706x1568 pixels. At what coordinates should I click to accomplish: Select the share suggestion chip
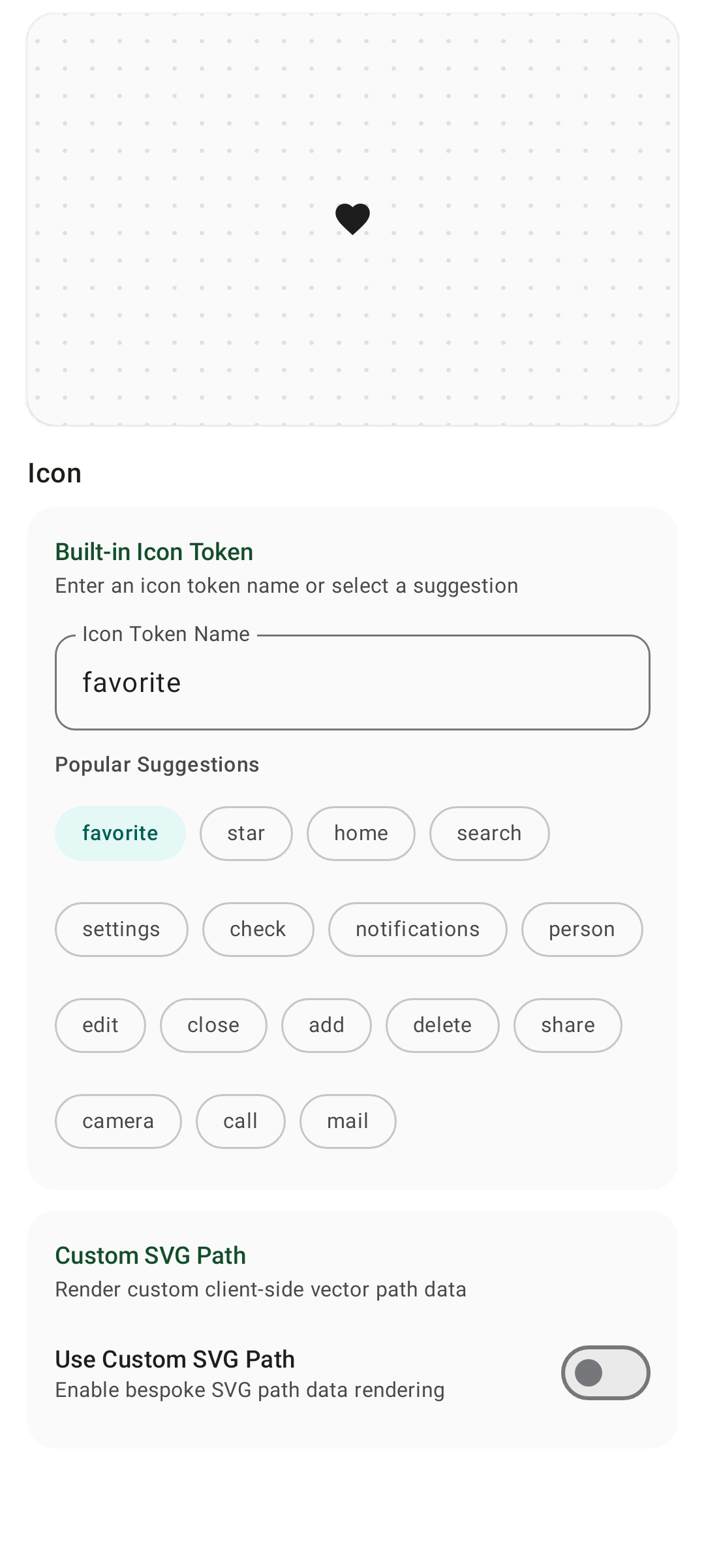pyautogui.click(x=568, y=1026)
